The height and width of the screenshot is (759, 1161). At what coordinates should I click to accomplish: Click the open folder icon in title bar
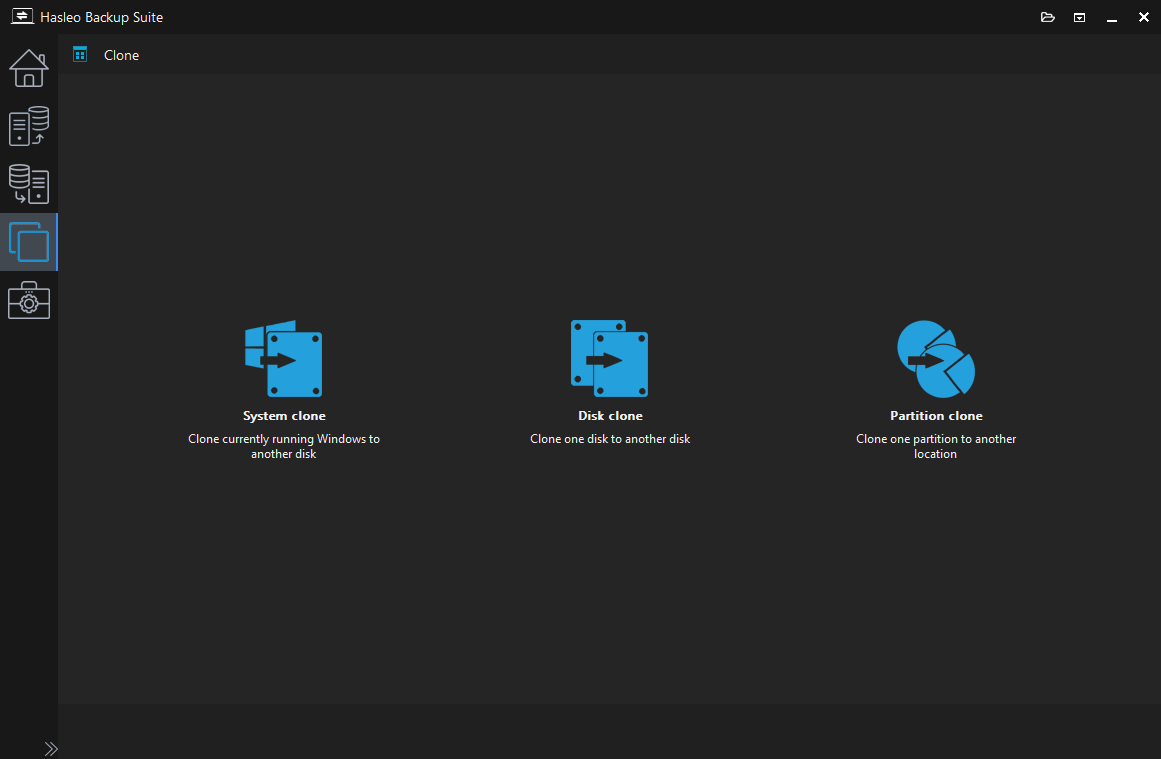click(x=1047, y=17)
